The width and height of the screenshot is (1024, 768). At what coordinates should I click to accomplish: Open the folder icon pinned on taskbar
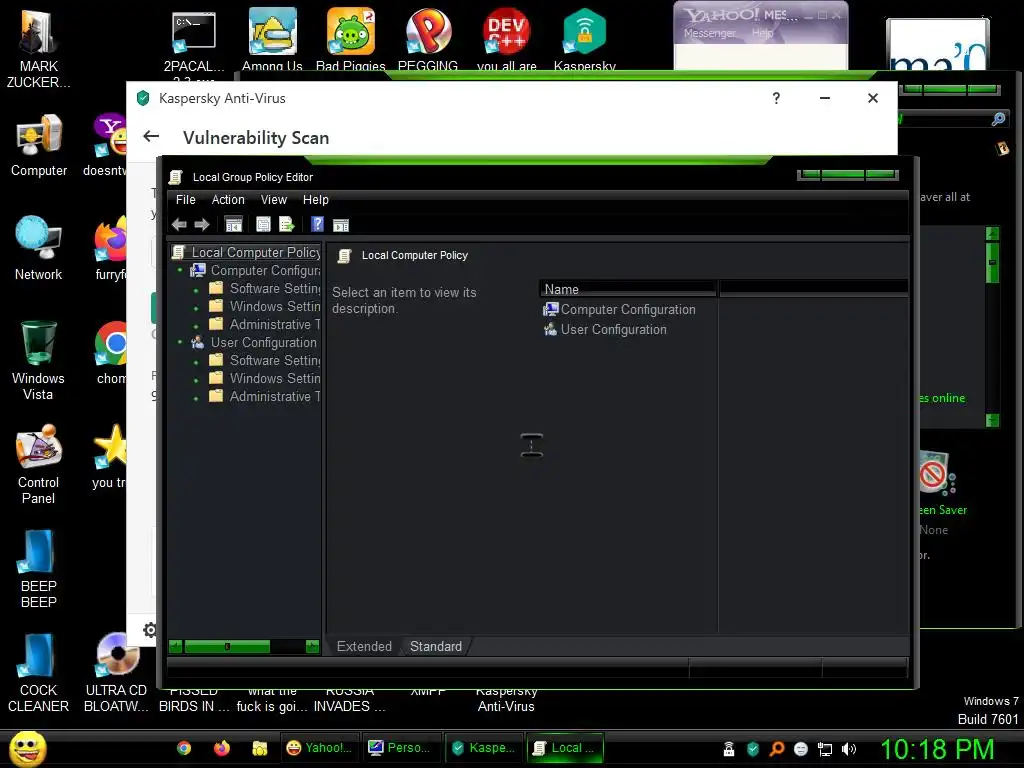point(260,748)
